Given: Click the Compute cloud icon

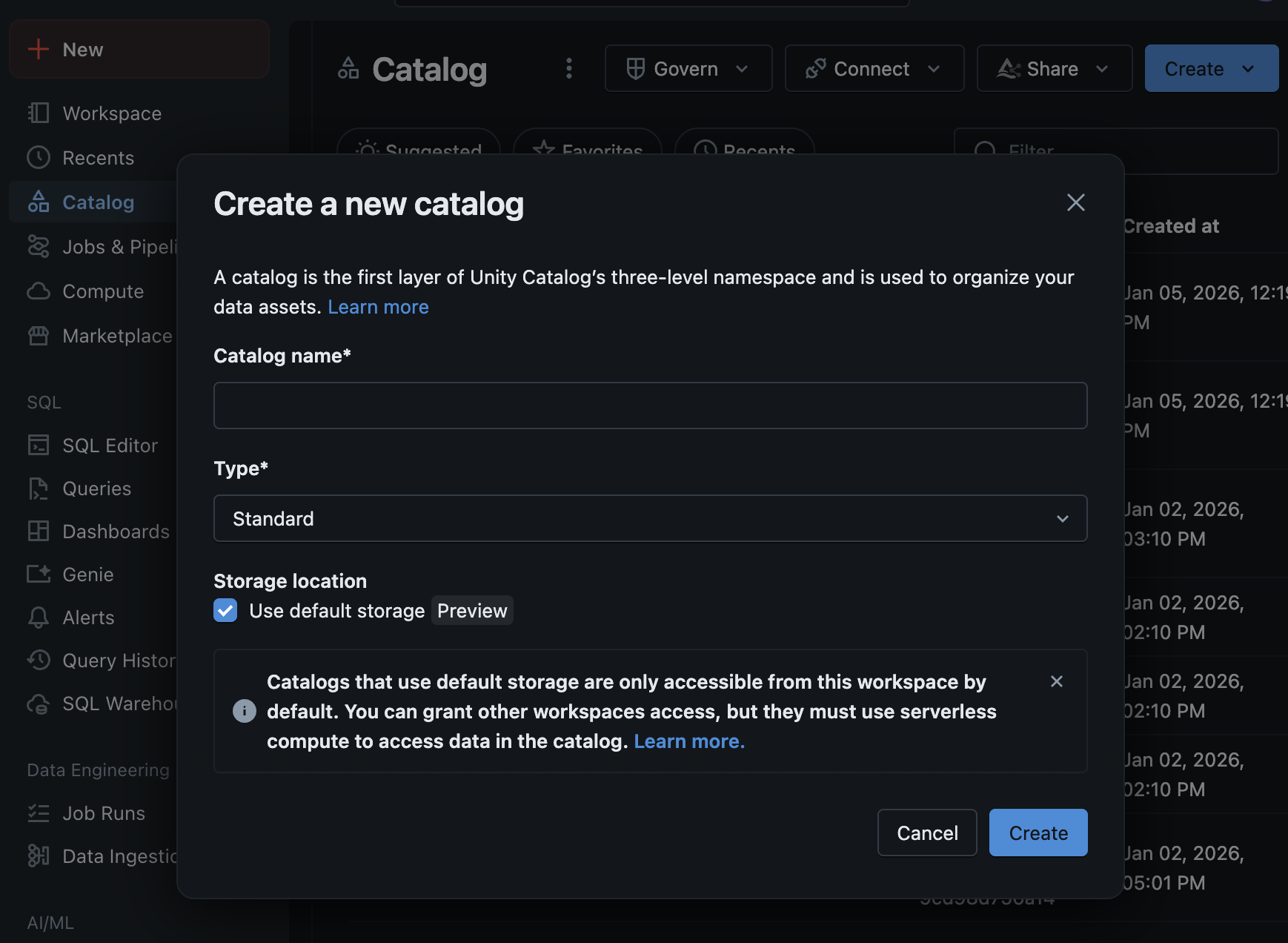Looking at the screenshot, I should point(39,291).
